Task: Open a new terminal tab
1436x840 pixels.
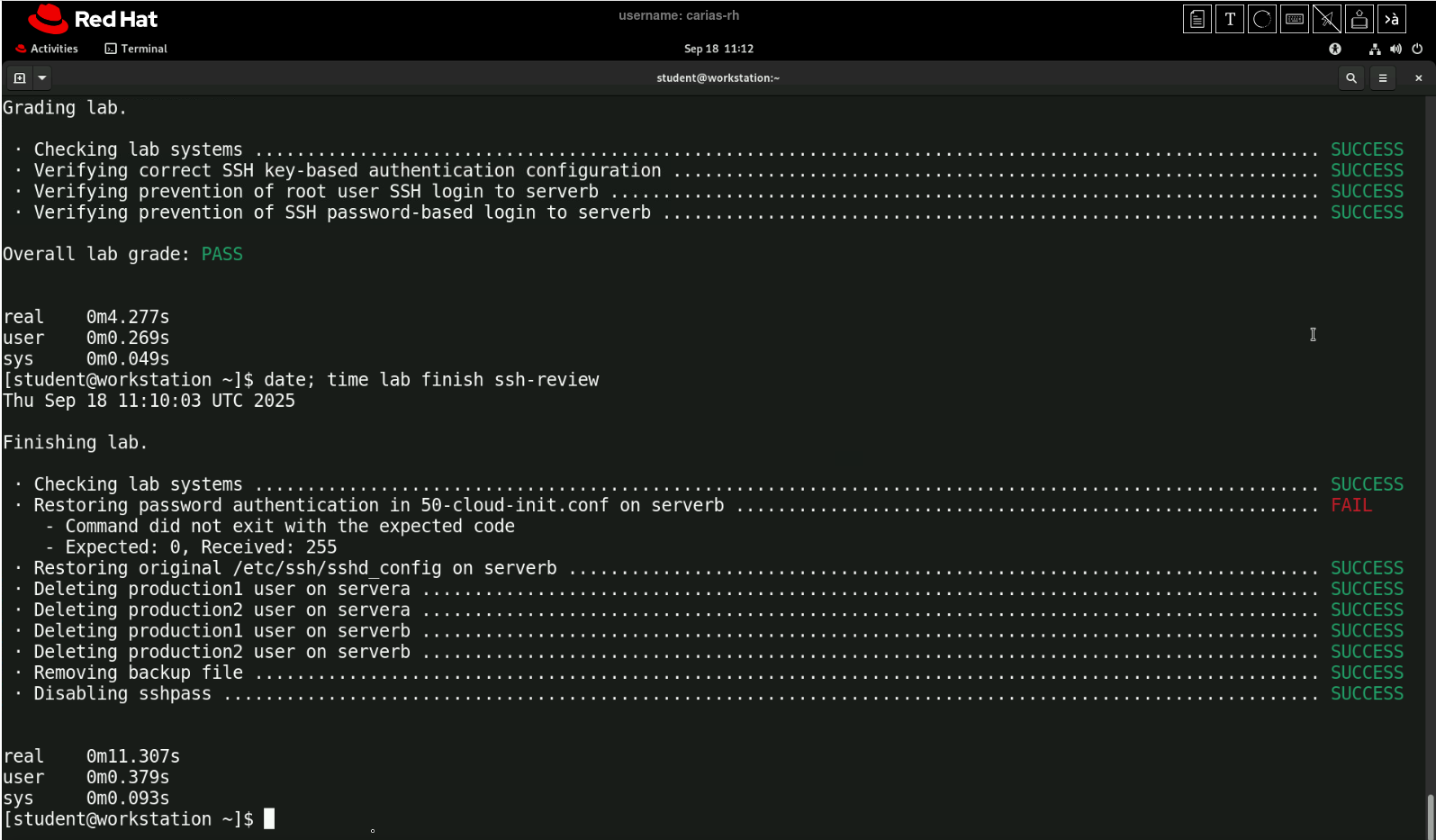Action: [x=20, y=78]
